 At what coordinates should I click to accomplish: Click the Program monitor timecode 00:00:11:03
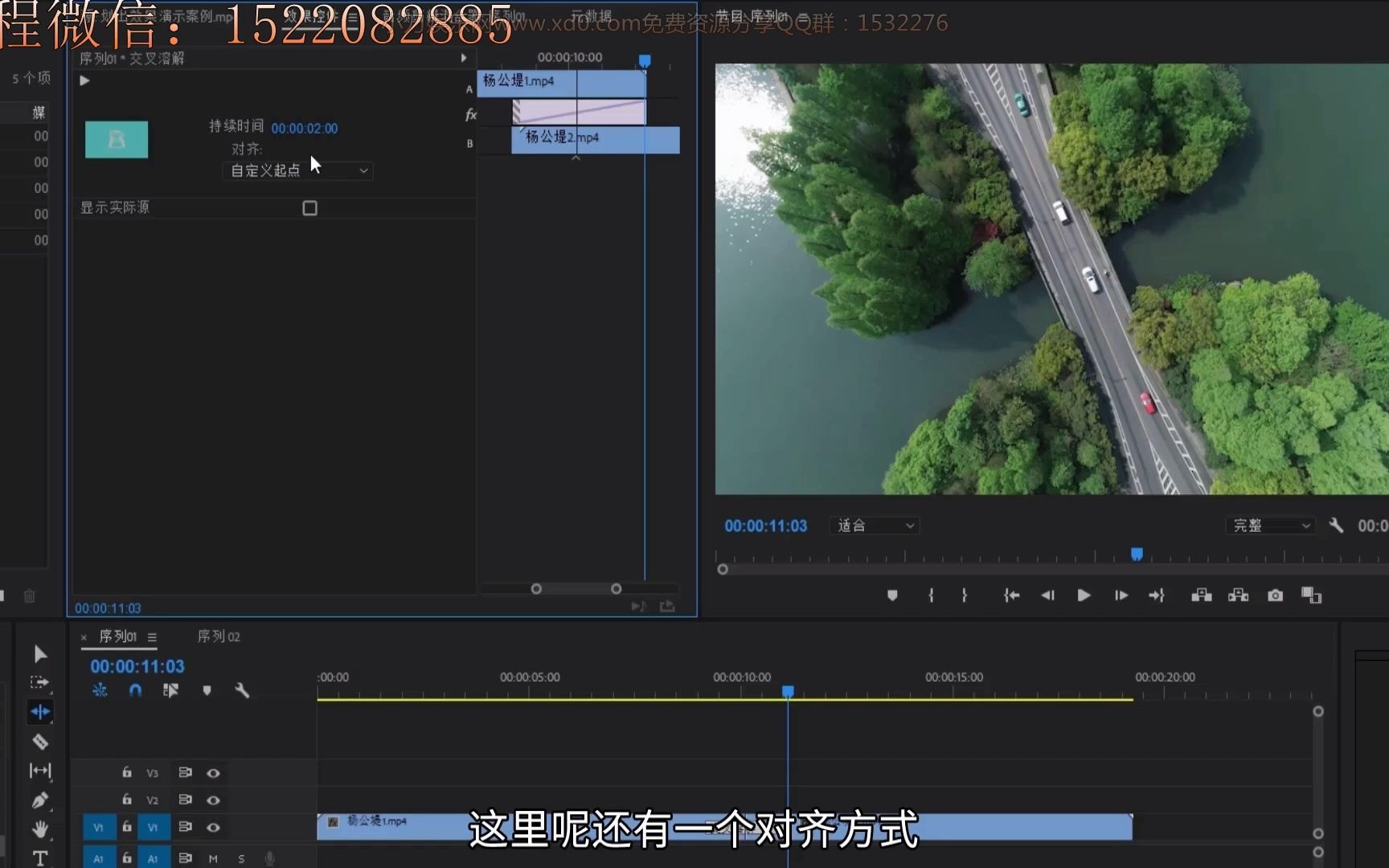pyautogui.click(x=765, y=526)
